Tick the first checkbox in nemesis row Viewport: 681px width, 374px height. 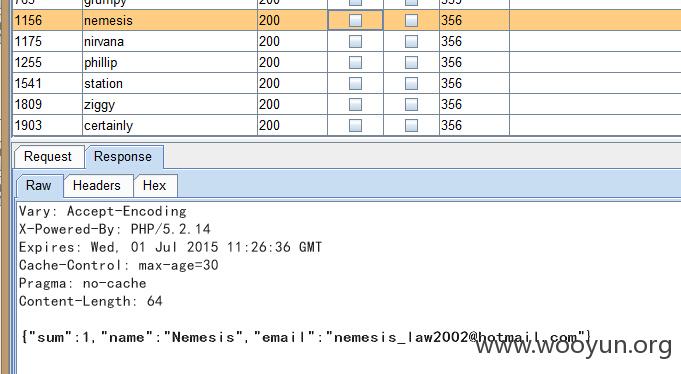click(x=355, y=20)
